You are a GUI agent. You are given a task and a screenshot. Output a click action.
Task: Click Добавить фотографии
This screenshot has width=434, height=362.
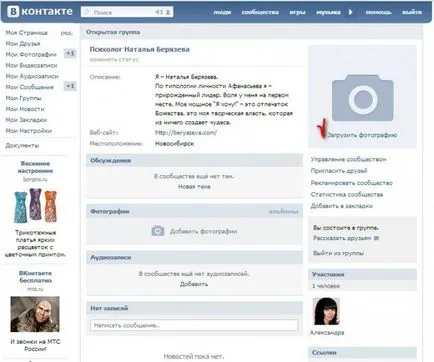coord(203,231)
